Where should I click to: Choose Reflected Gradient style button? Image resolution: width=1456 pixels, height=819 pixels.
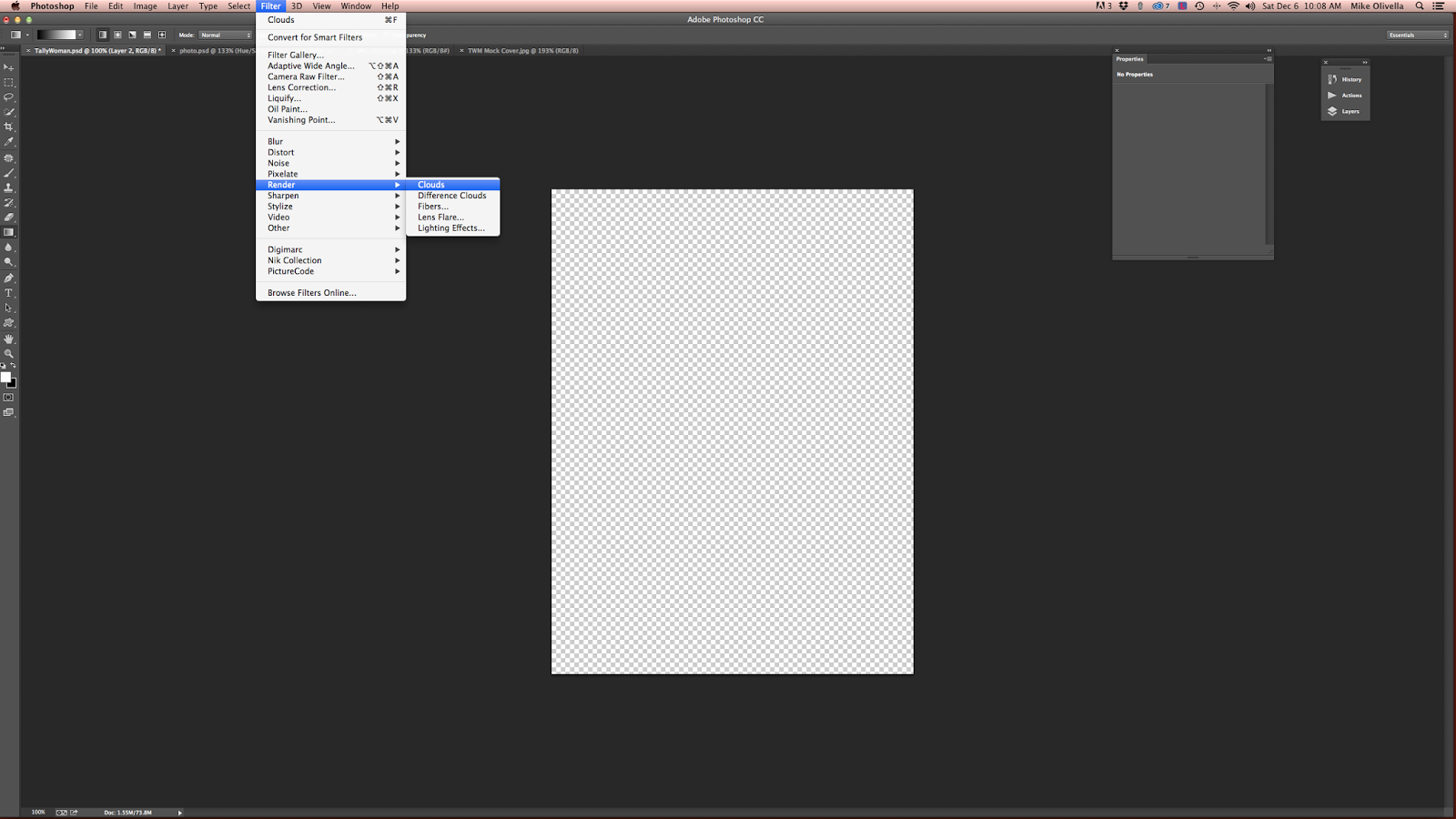coord(147,35)
